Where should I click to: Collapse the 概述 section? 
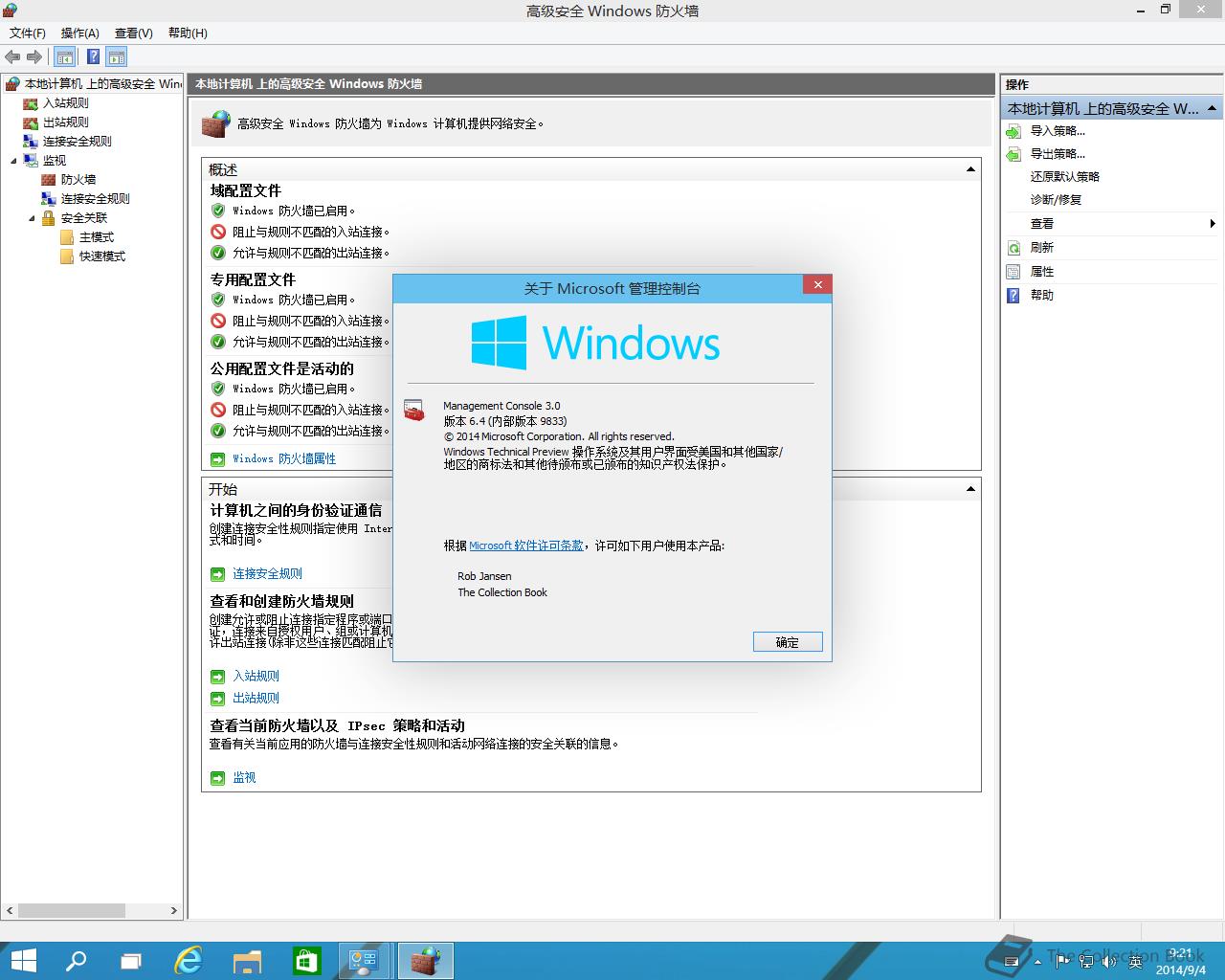pos(970,169)
